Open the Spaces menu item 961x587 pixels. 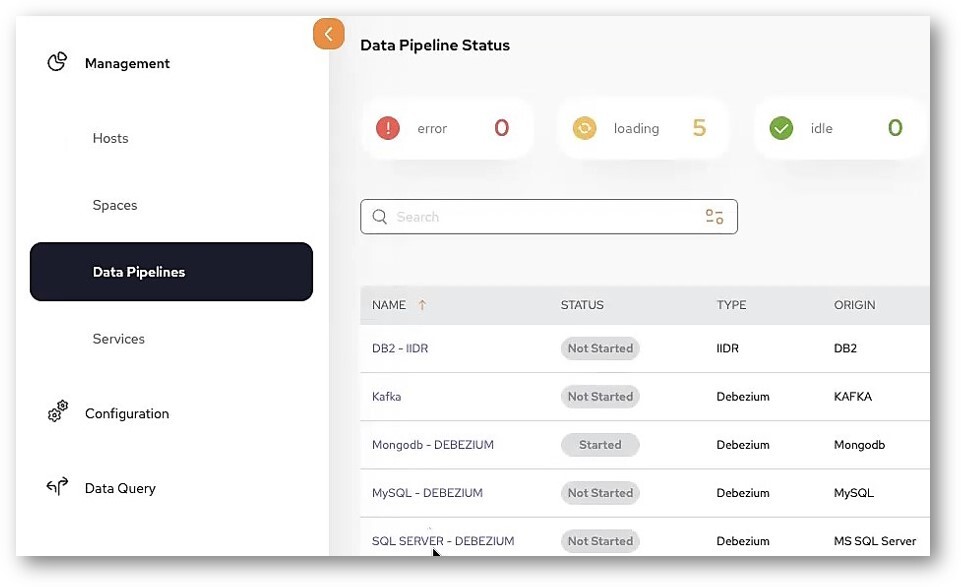[x=115, y=205]
